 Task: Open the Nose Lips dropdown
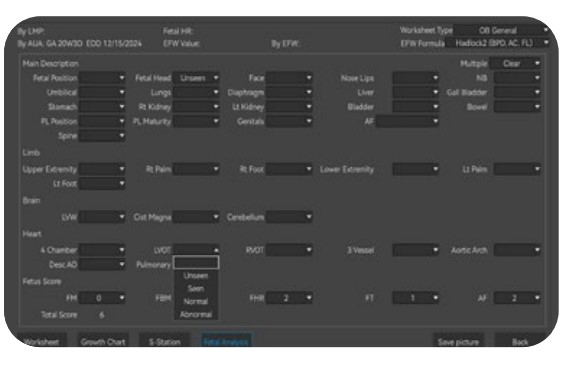pyautogui.click(x=415, y=78)
